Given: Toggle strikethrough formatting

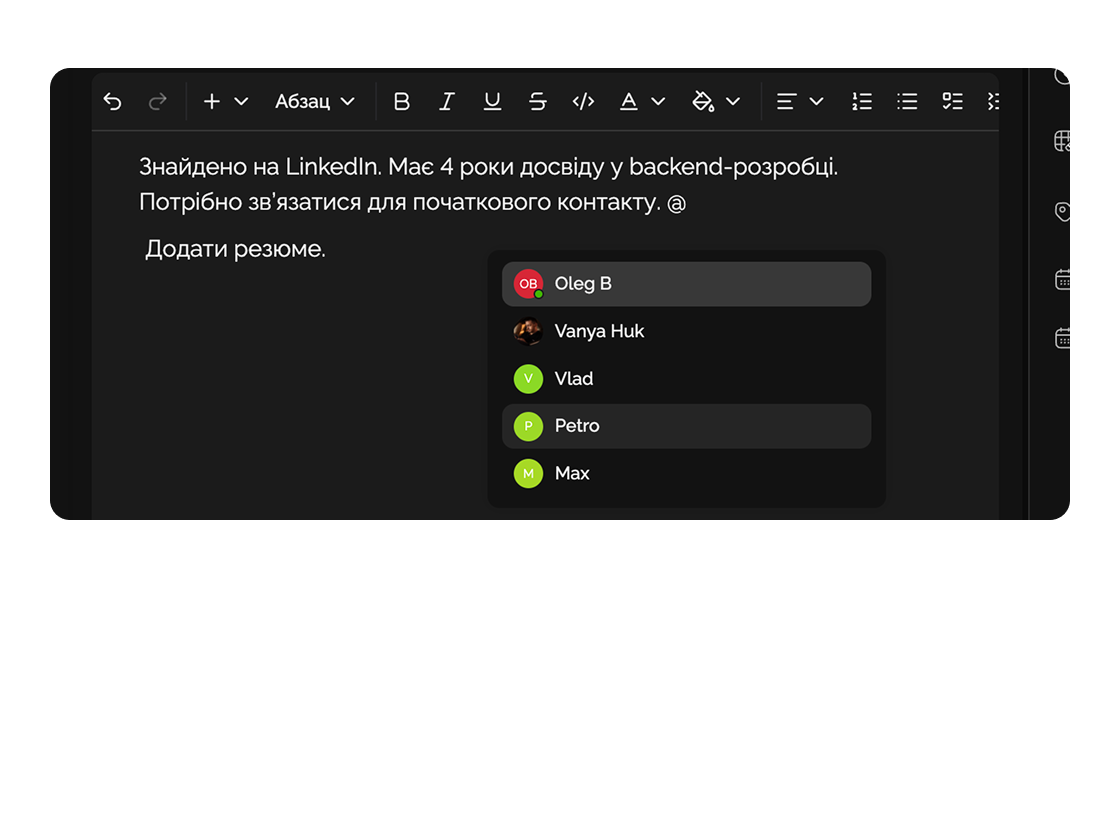Looking at the screenshot, I should tap(538, 101).
